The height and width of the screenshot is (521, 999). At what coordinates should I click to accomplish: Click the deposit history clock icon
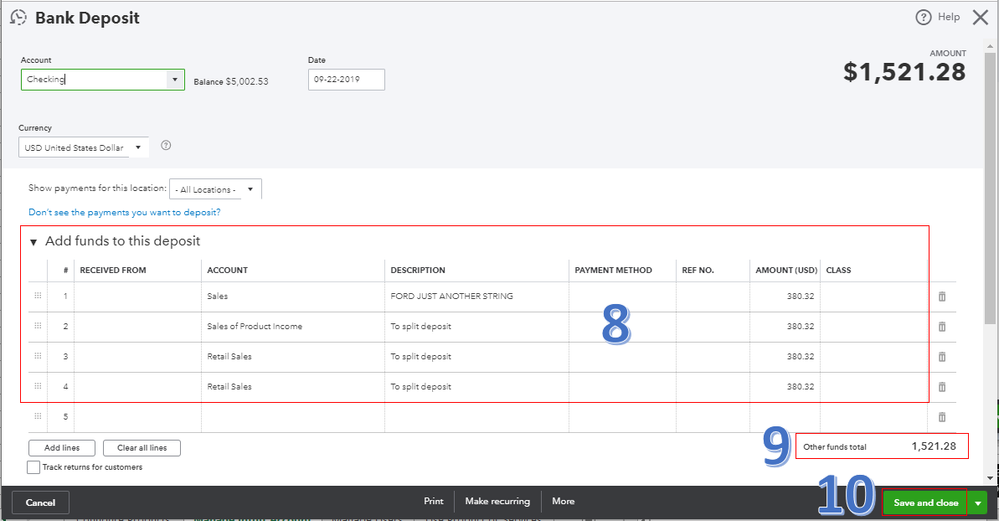tap(18, 17)
